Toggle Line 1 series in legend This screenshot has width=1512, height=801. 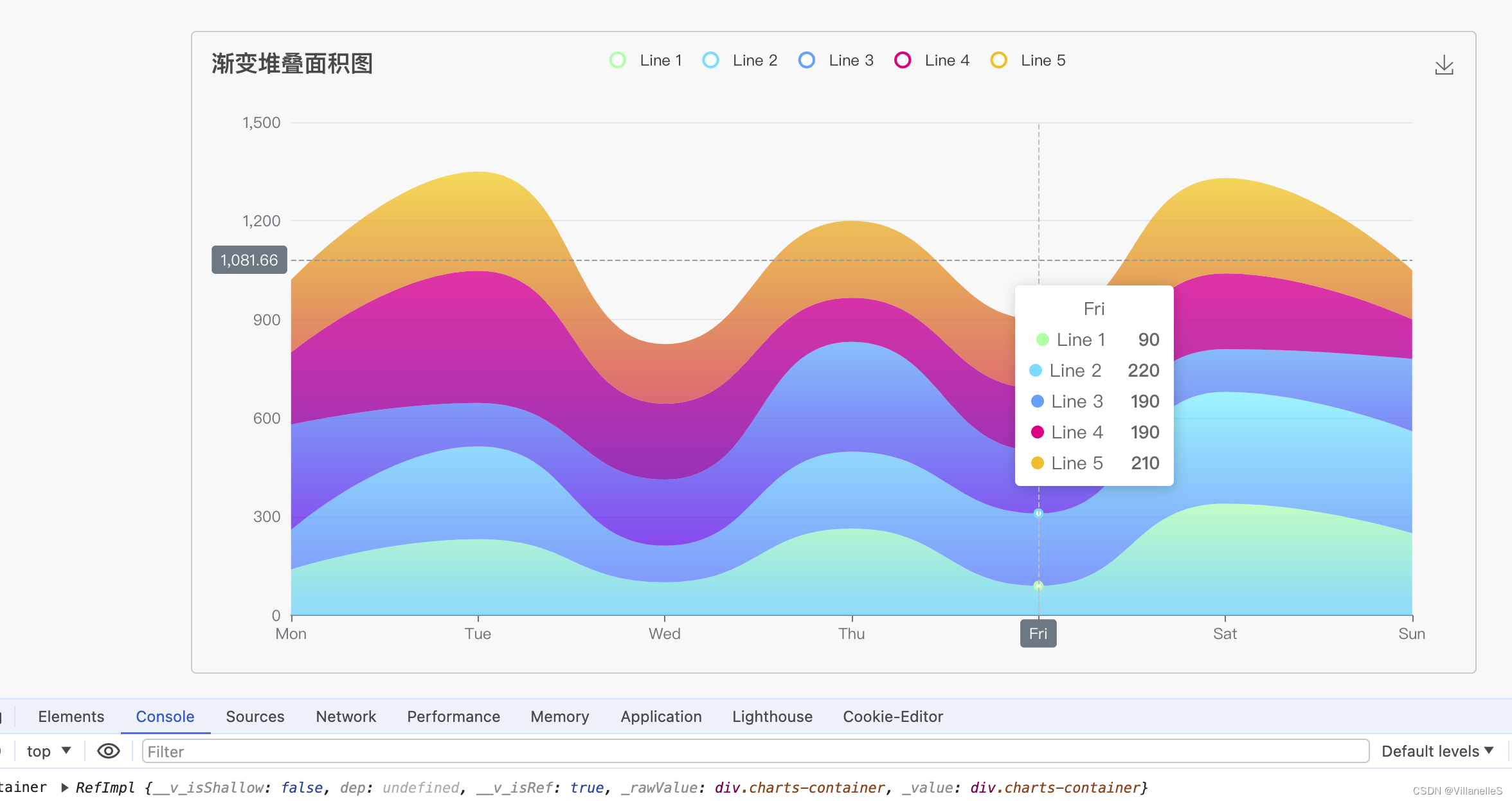(x=645, y=60)
